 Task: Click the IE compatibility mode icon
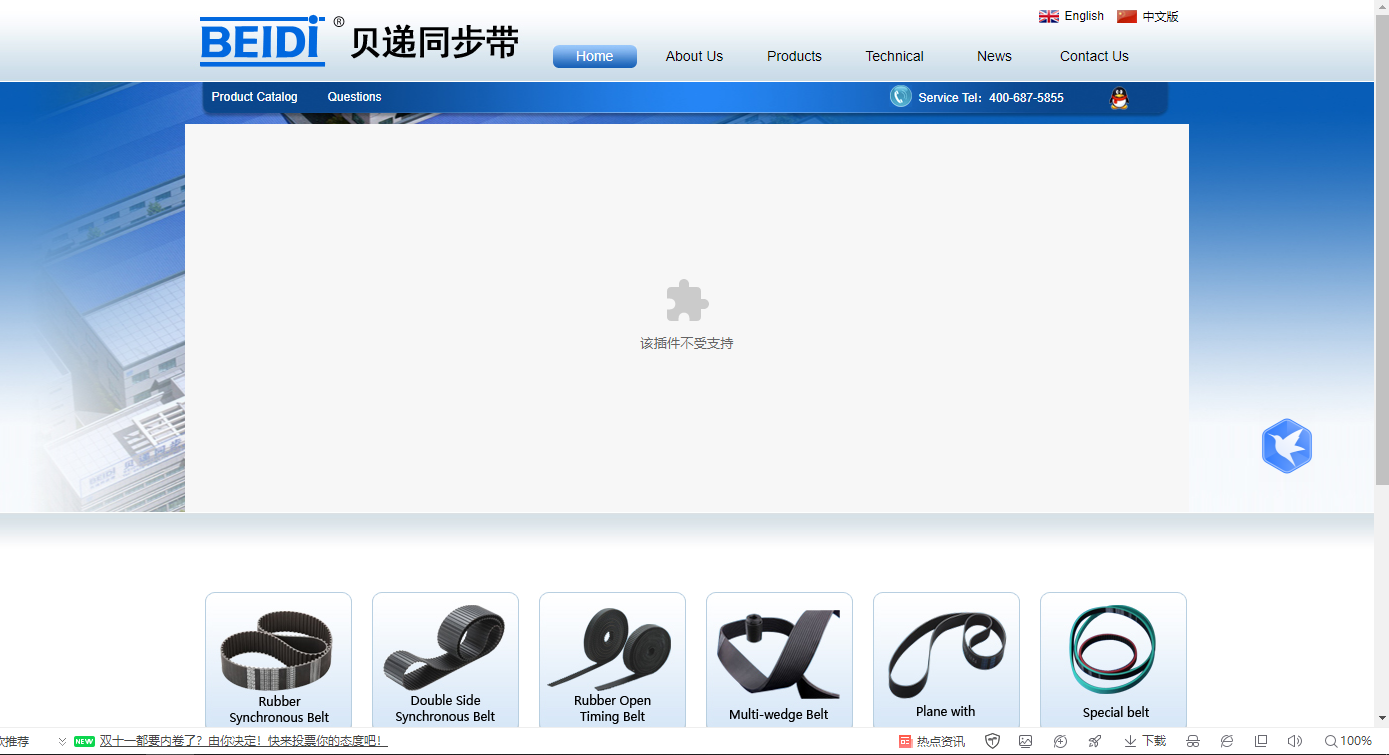[1227, 741]
